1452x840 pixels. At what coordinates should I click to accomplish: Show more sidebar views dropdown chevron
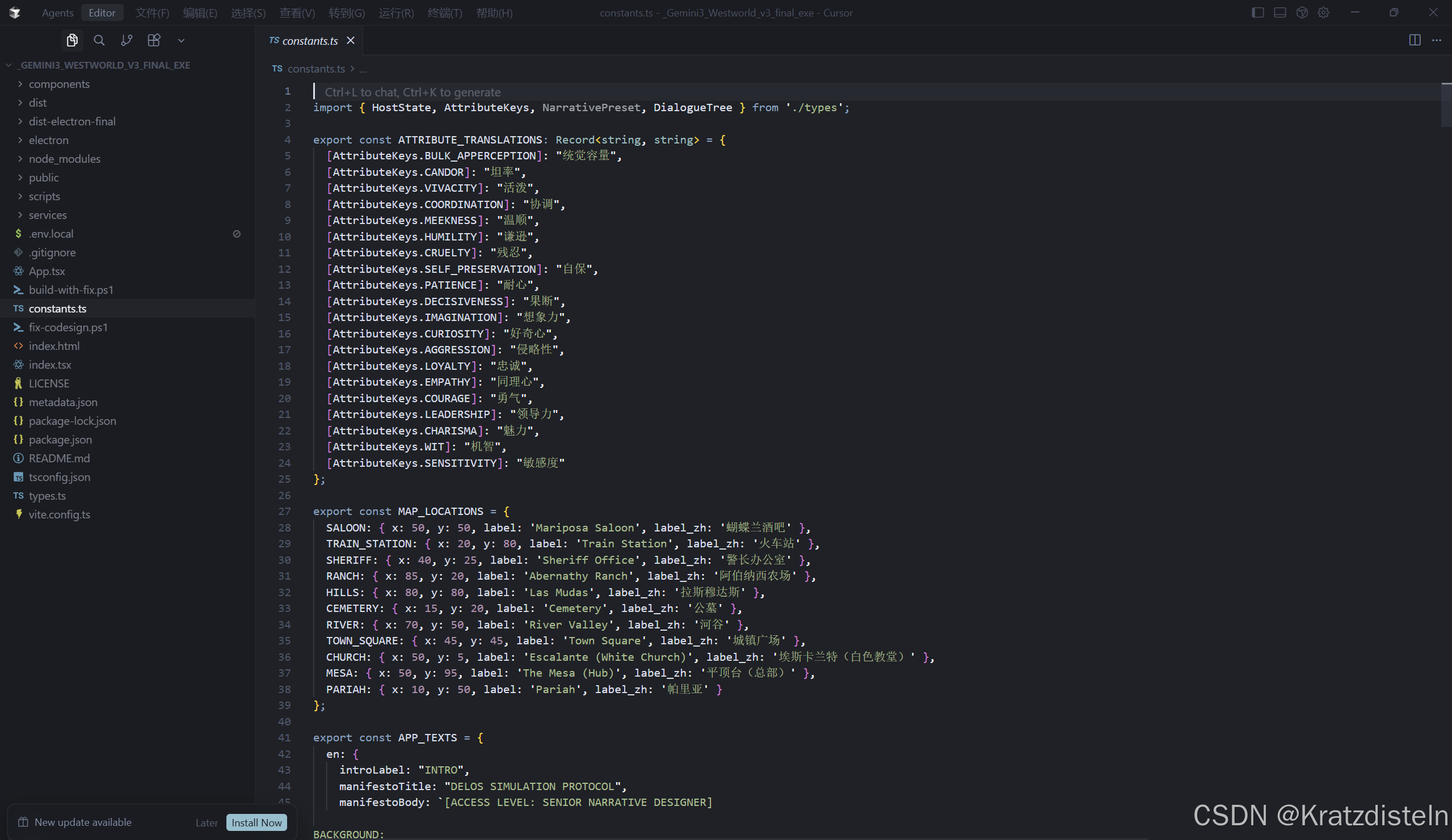click(181, 40)
